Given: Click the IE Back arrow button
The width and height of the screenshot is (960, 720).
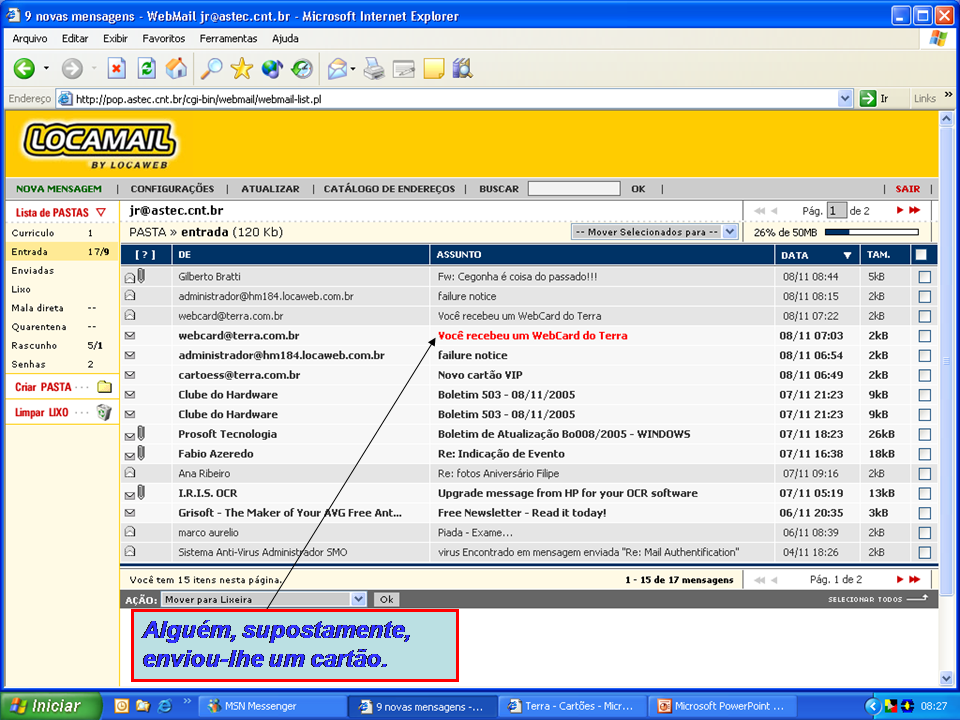Looking at the screenshot, I should (x=24, y=69).
